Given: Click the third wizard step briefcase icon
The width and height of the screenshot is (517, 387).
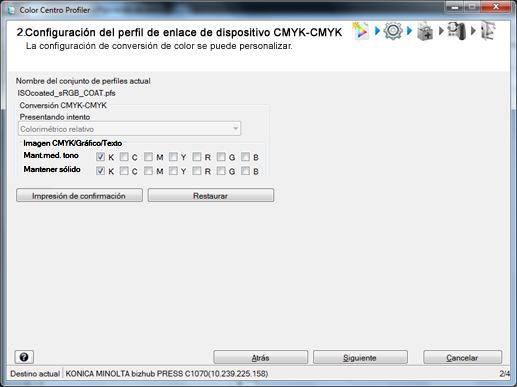Looking at the screenshot, I should [425, 31].
